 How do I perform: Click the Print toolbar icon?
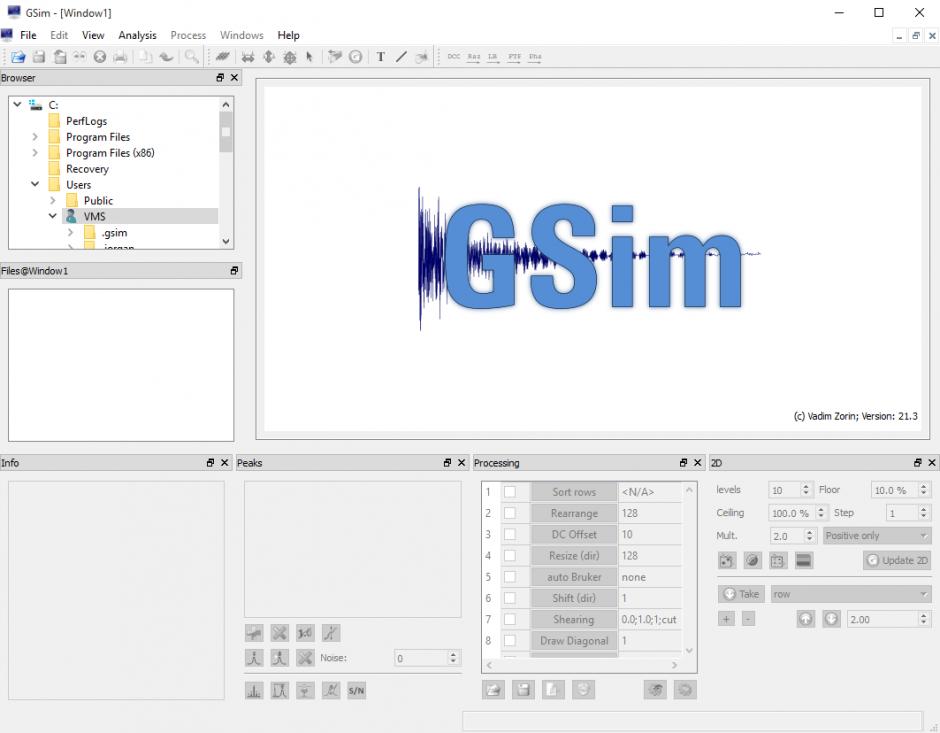tap(120, 57)
